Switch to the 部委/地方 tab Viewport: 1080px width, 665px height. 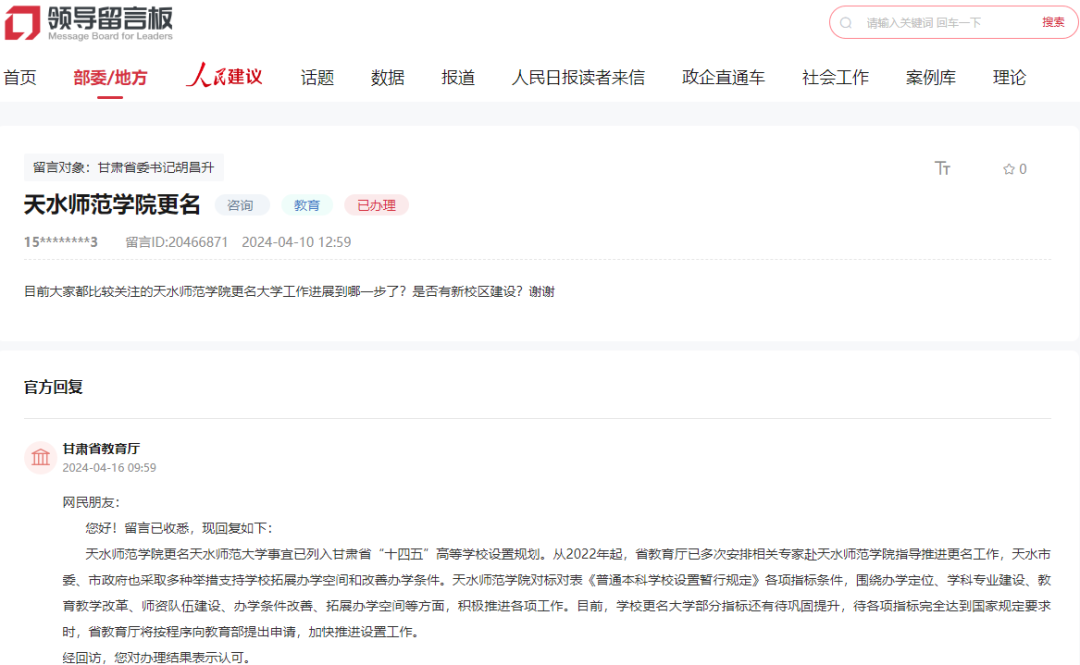click(x=109, y=76)
